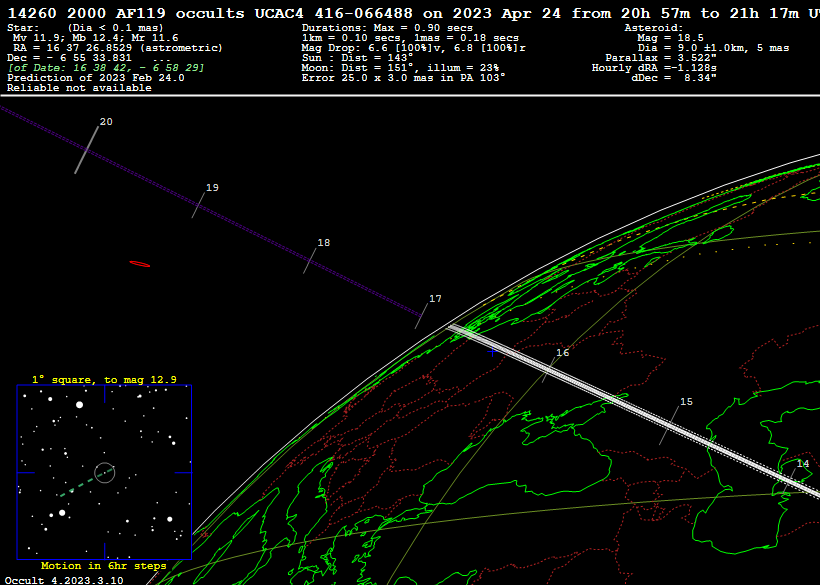
Task: Click asteroid 'Mag = 18.5' value
Action: (670, 38)
